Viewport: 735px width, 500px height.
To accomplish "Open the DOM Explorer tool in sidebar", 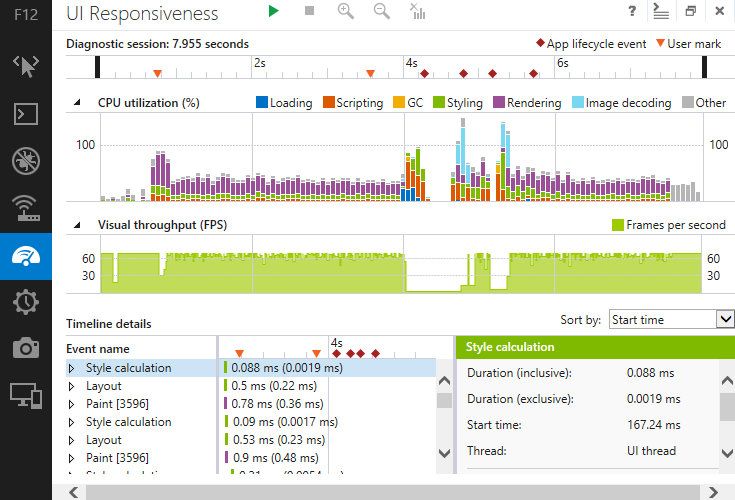I will coord(26,66).
